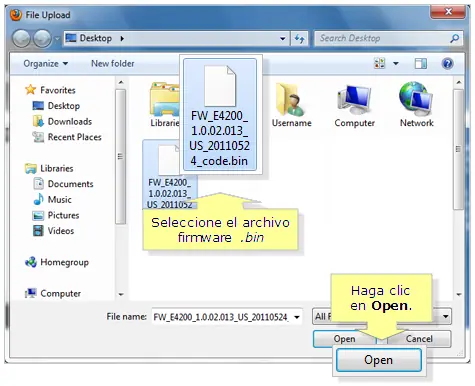
Task: Click the file area scroll up arrow
Action: [x=459, y=82]
